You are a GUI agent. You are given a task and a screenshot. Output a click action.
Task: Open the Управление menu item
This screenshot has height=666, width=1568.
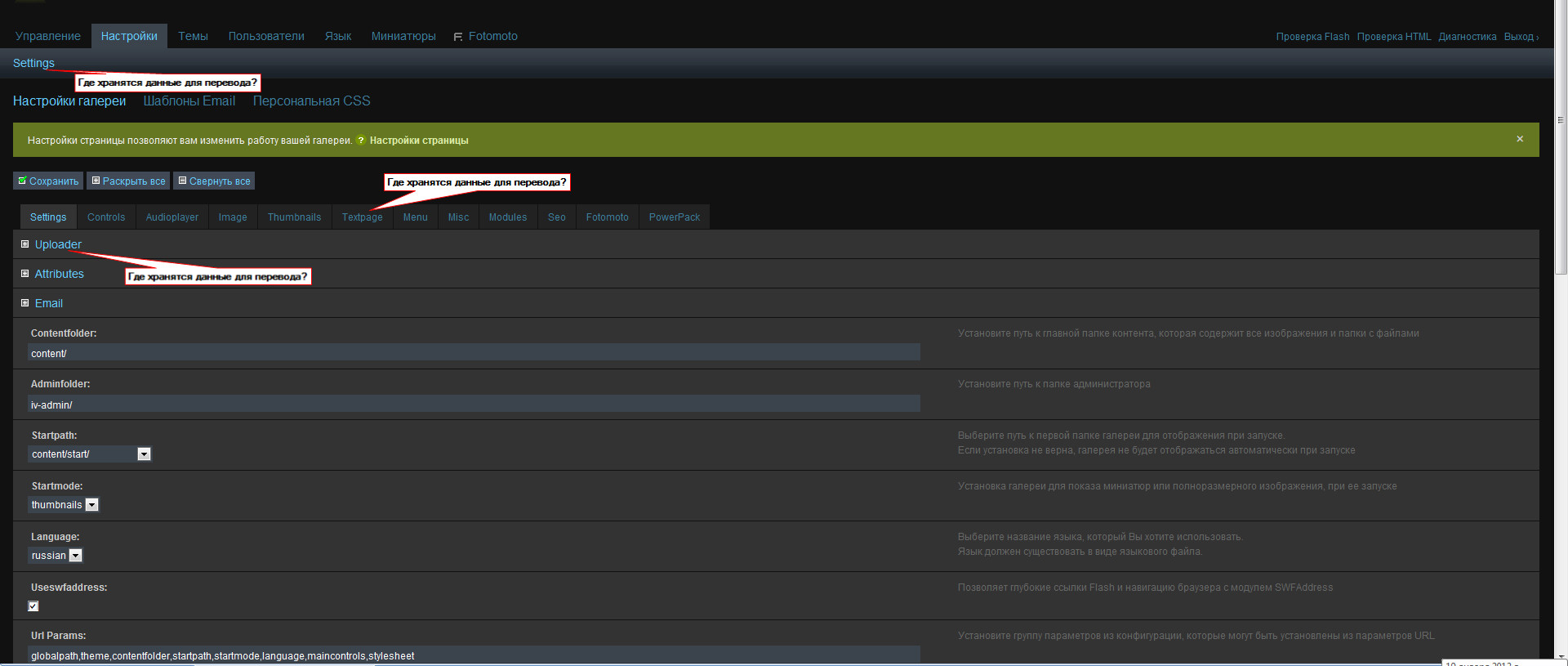point(48,36)
